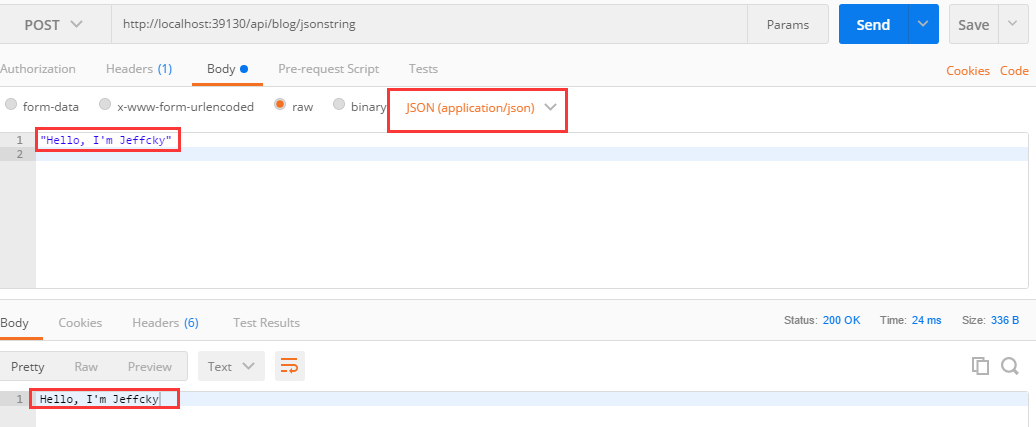Switch to the response Body tab
This screenshot has height=427, width=1036.
[15, 323]
